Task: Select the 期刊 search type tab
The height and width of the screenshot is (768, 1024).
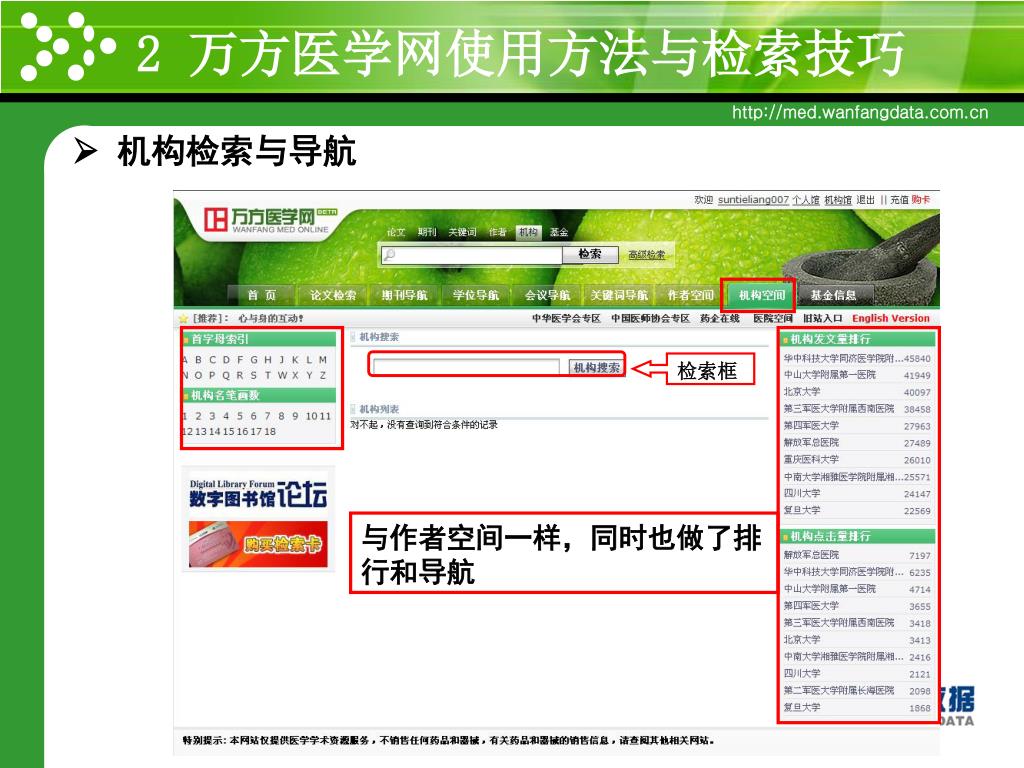Action: (x=426, y=232)
